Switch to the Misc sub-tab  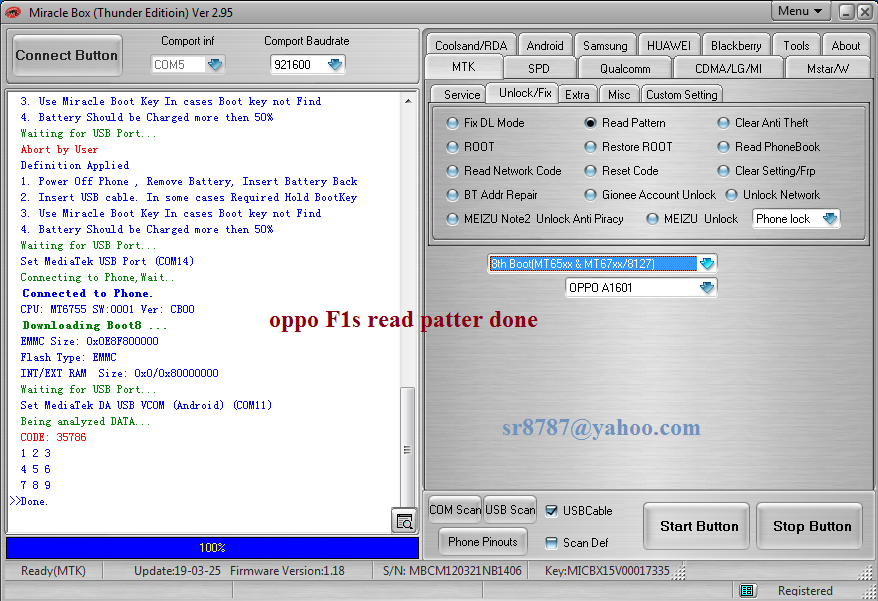coord(619,95)
